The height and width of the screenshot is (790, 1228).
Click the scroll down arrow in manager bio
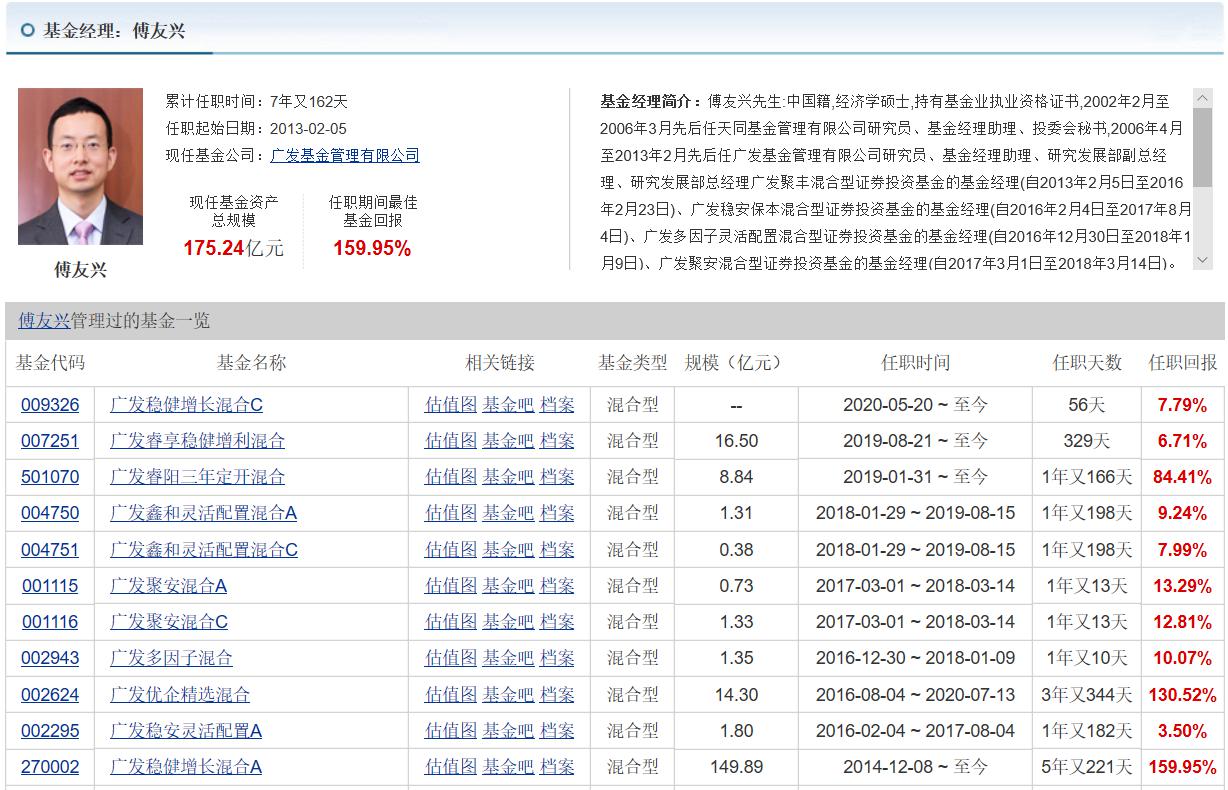1202,262
